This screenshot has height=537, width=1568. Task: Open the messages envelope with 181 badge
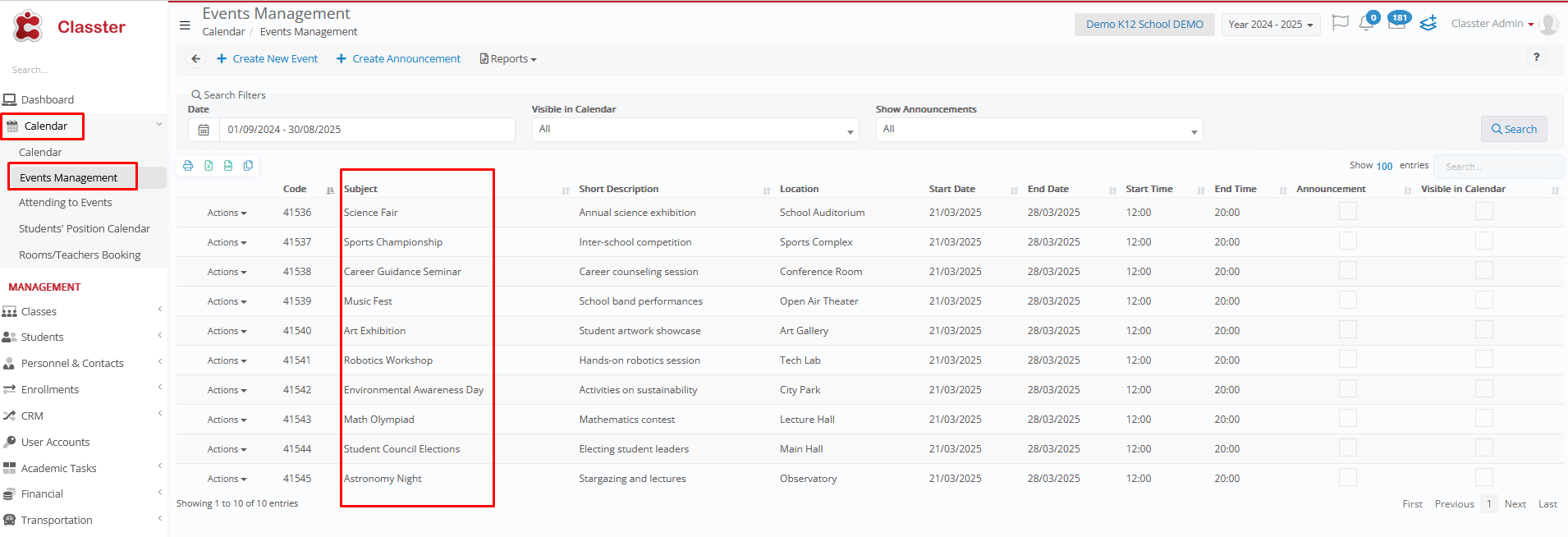pos(1396,23)
